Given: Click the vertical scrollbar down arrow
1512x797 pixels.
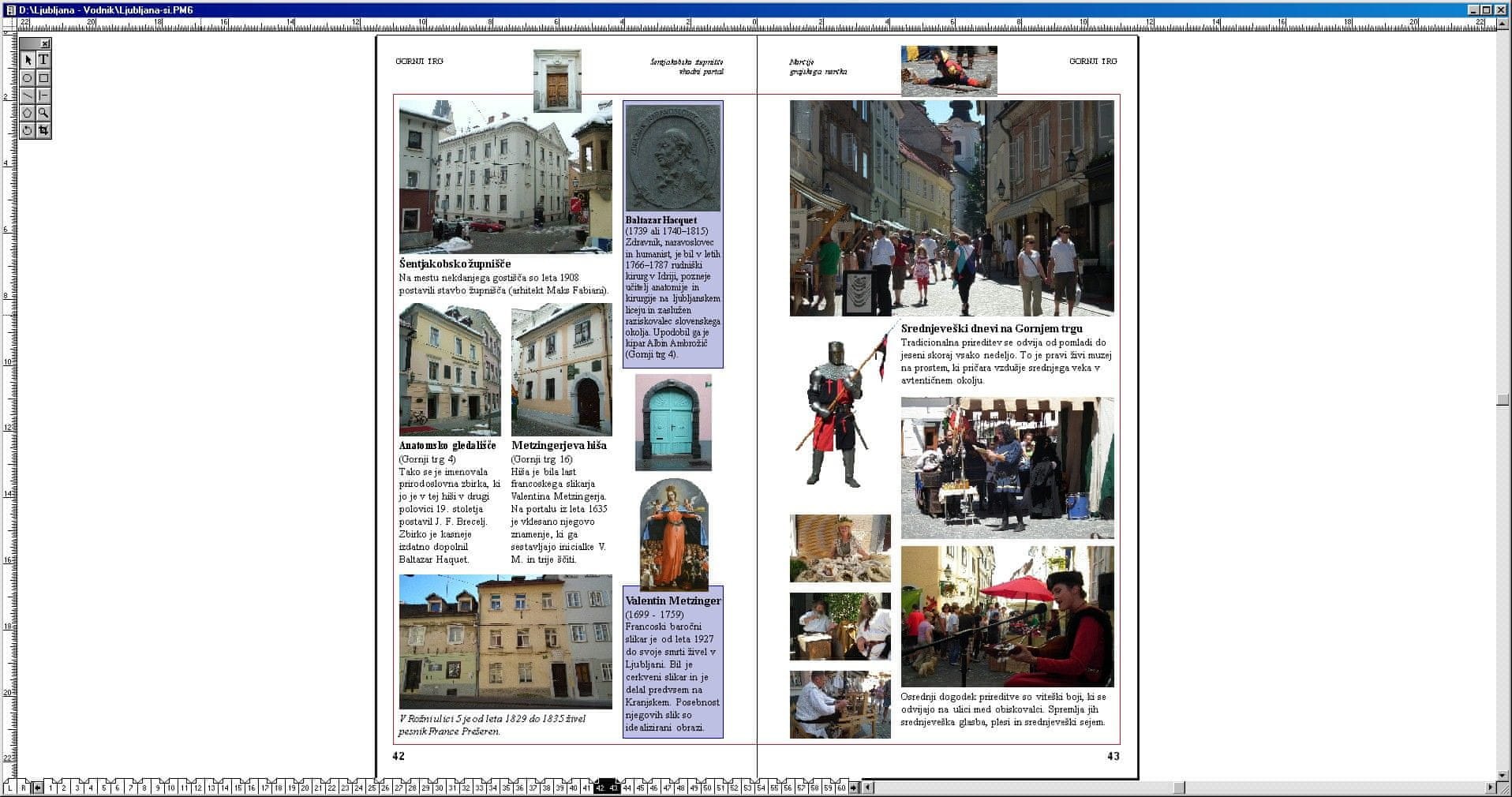Looking at the screenshot, I should (x=1503, y=775).
